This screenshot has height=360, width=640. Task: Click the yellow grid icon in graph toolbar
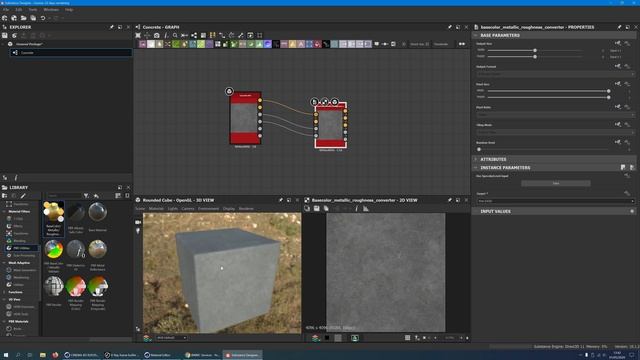(212, 36)
